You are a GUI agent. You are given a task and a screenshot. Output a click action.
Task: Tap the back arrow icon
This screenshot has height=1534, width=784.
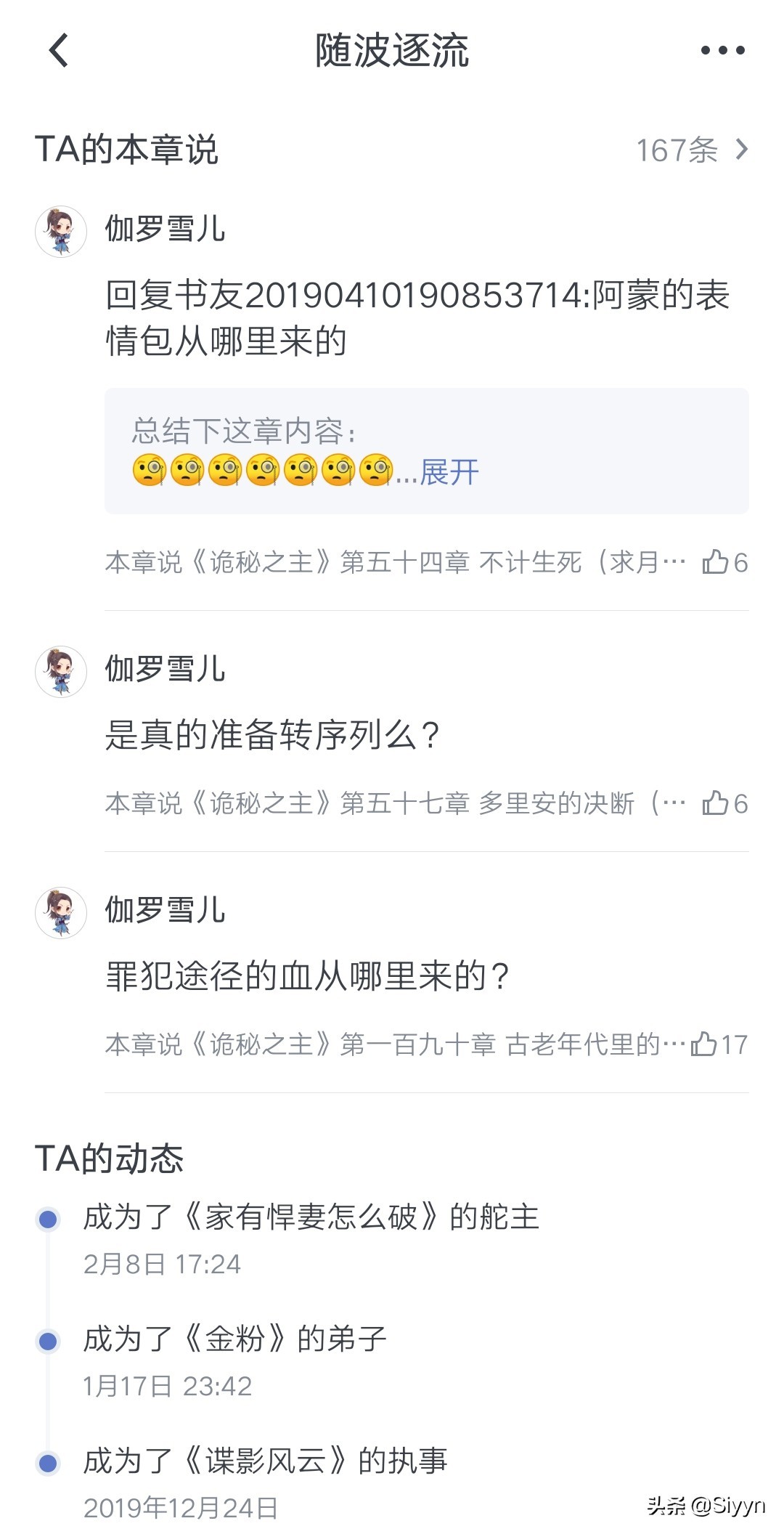coord(59,51)
